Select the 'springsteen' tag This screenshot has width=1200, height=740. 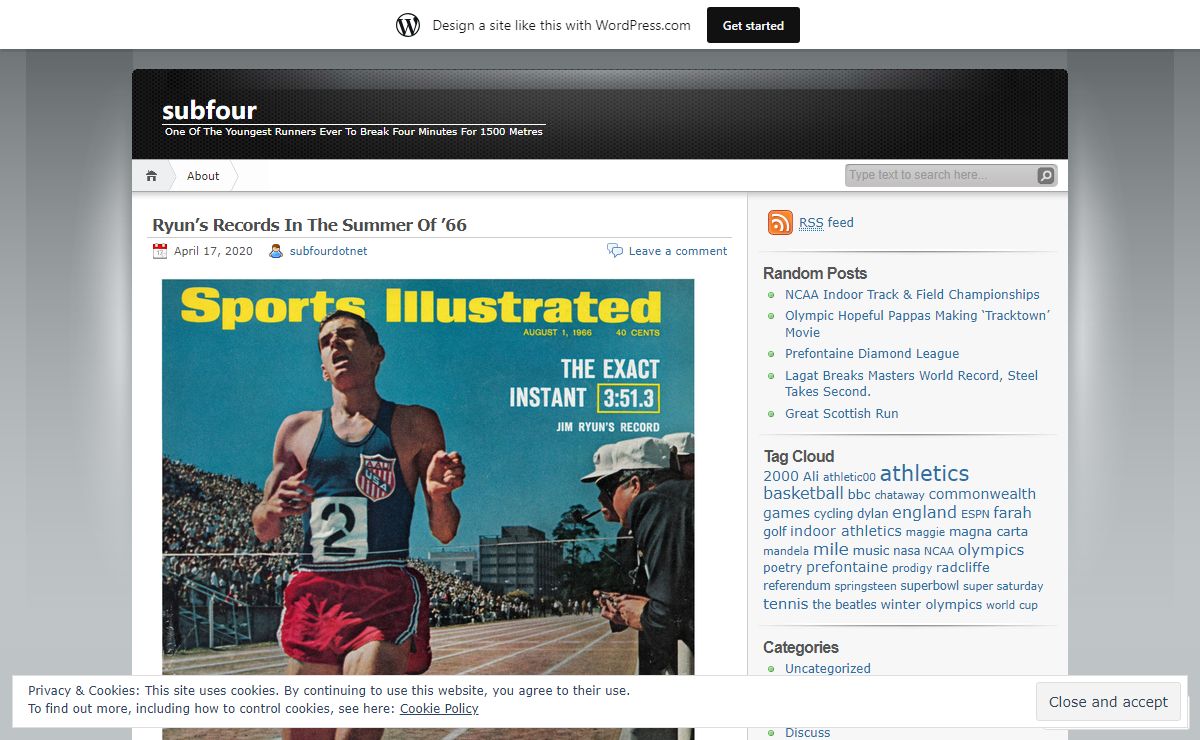tap(866, 586)
